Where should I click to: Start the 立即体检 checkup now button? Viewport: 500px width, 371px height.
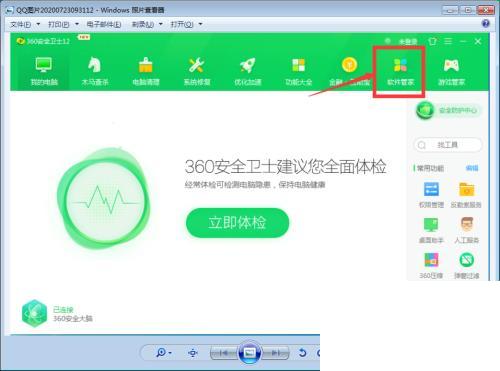[237, 223]
